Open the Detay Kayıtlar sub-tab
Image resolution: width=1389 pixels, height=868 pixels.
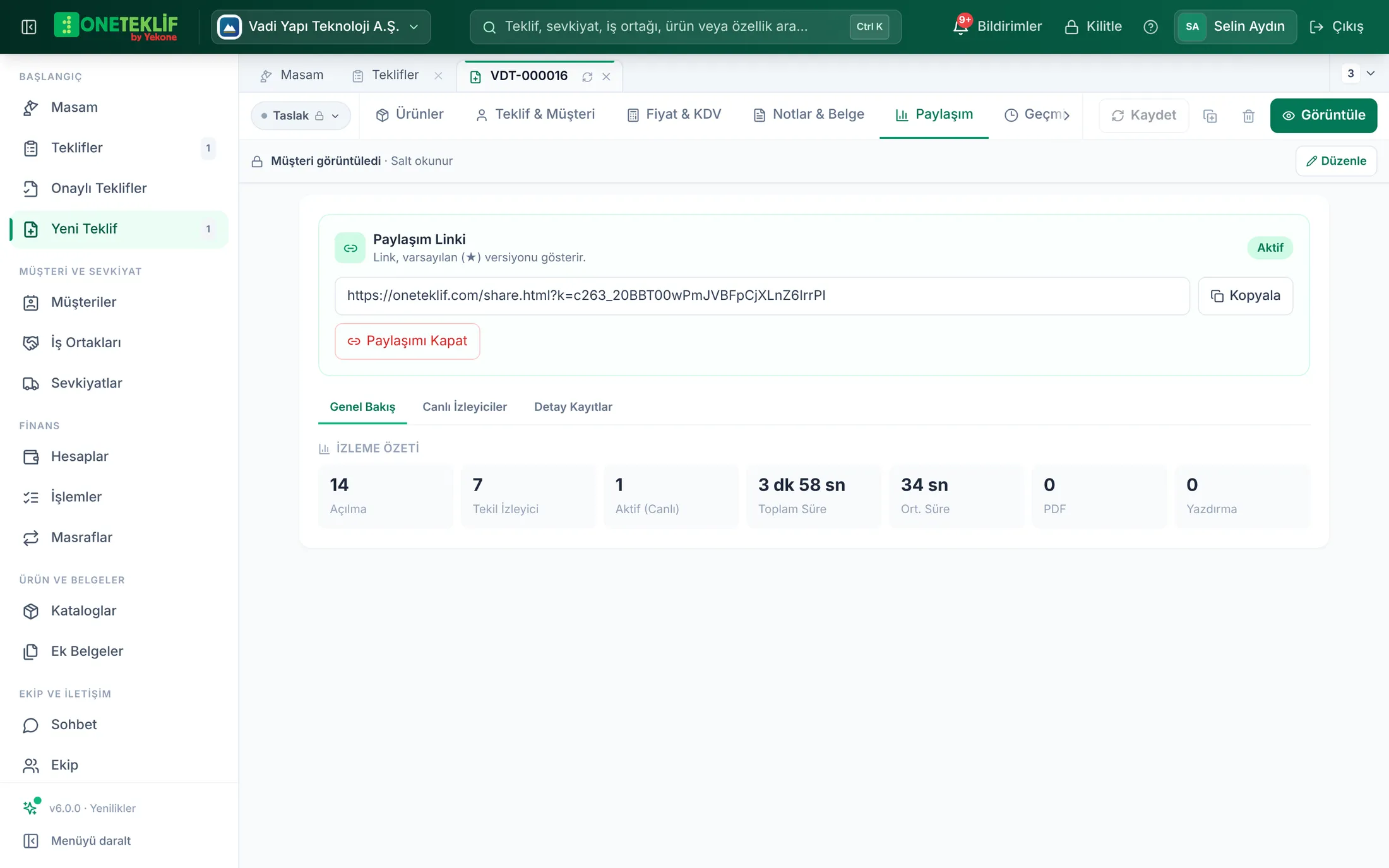click(x=573, y=407)
